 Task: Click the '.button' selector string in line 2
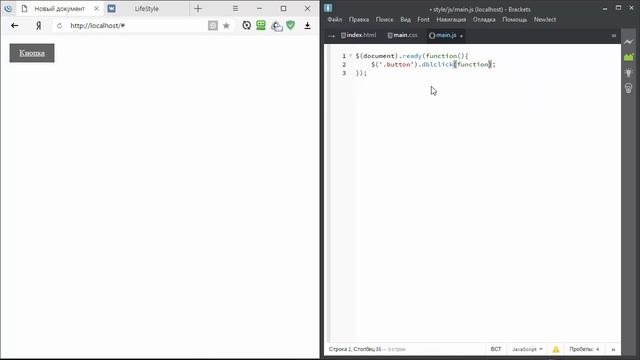click(396, 64)
